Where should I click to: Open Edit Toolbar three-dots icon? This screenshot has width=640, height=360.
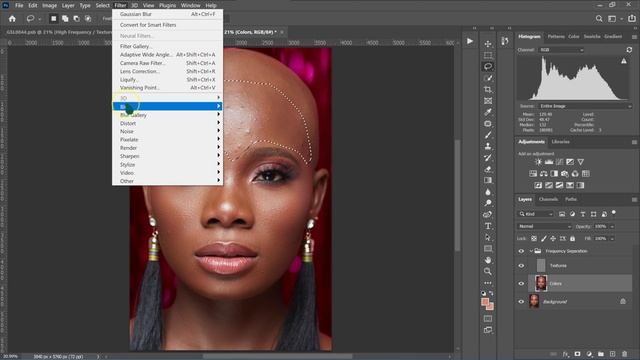(488, 282)
